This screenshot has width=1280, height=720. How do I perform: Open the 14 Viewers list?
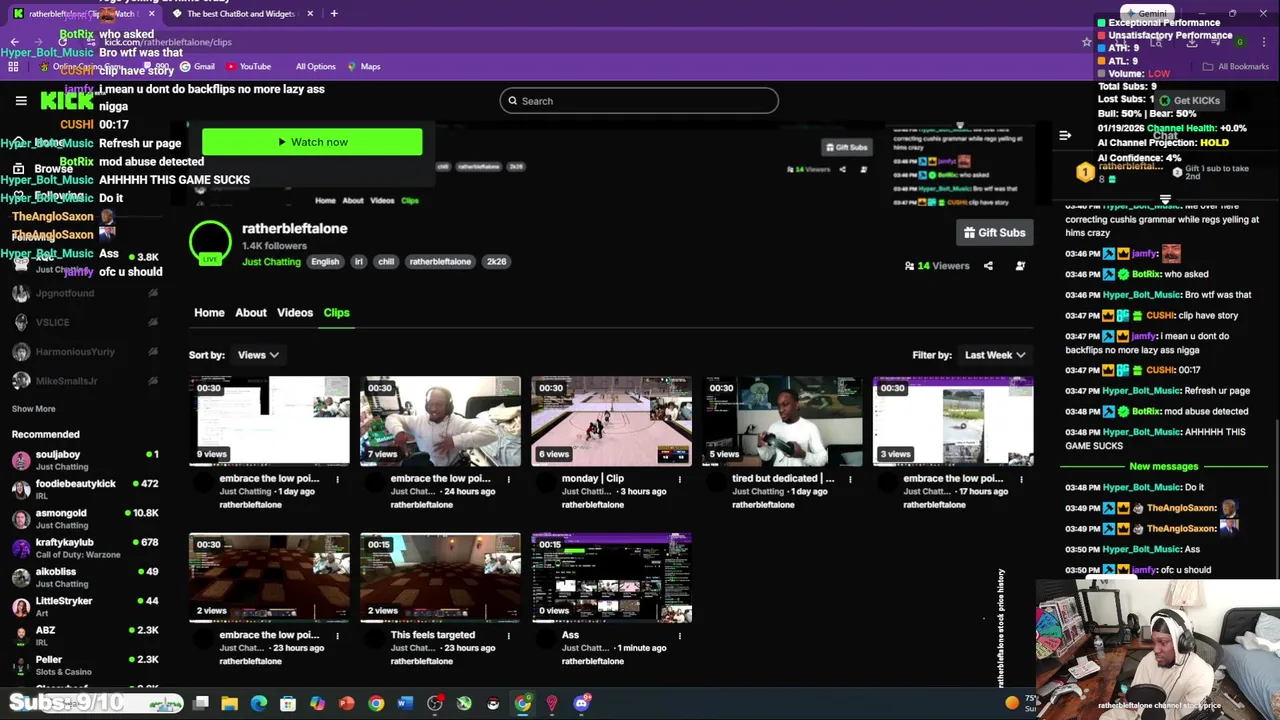click(x=937, y=266)
